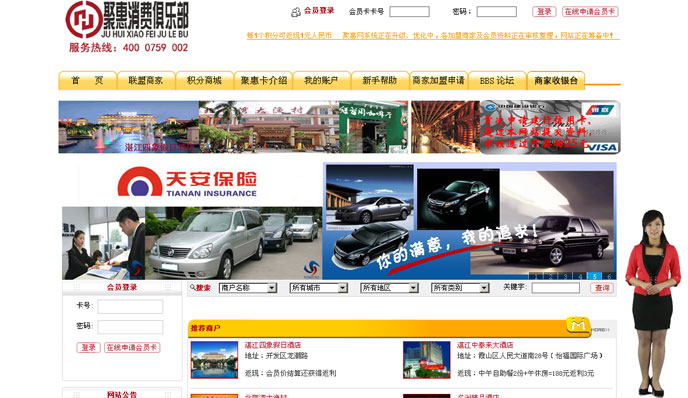Click the 天安保险 Tianan Insurance logo
688x398 pixels.
(x=187, y=181)
